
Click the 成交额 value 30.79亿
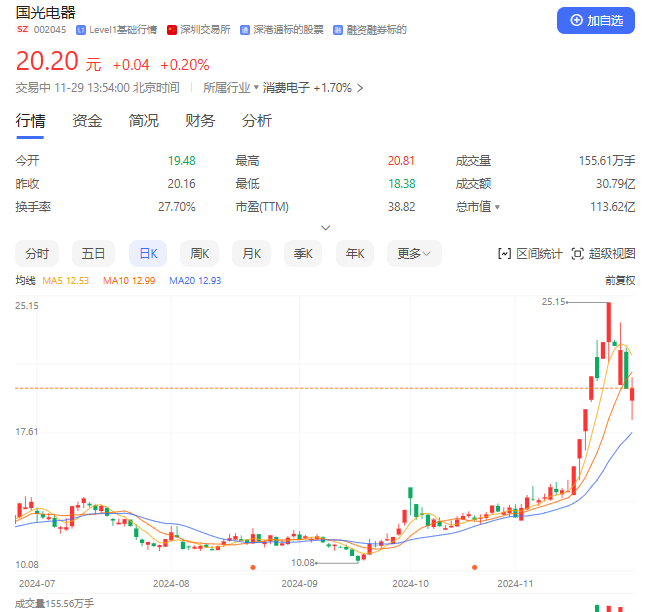click(615, 183)
